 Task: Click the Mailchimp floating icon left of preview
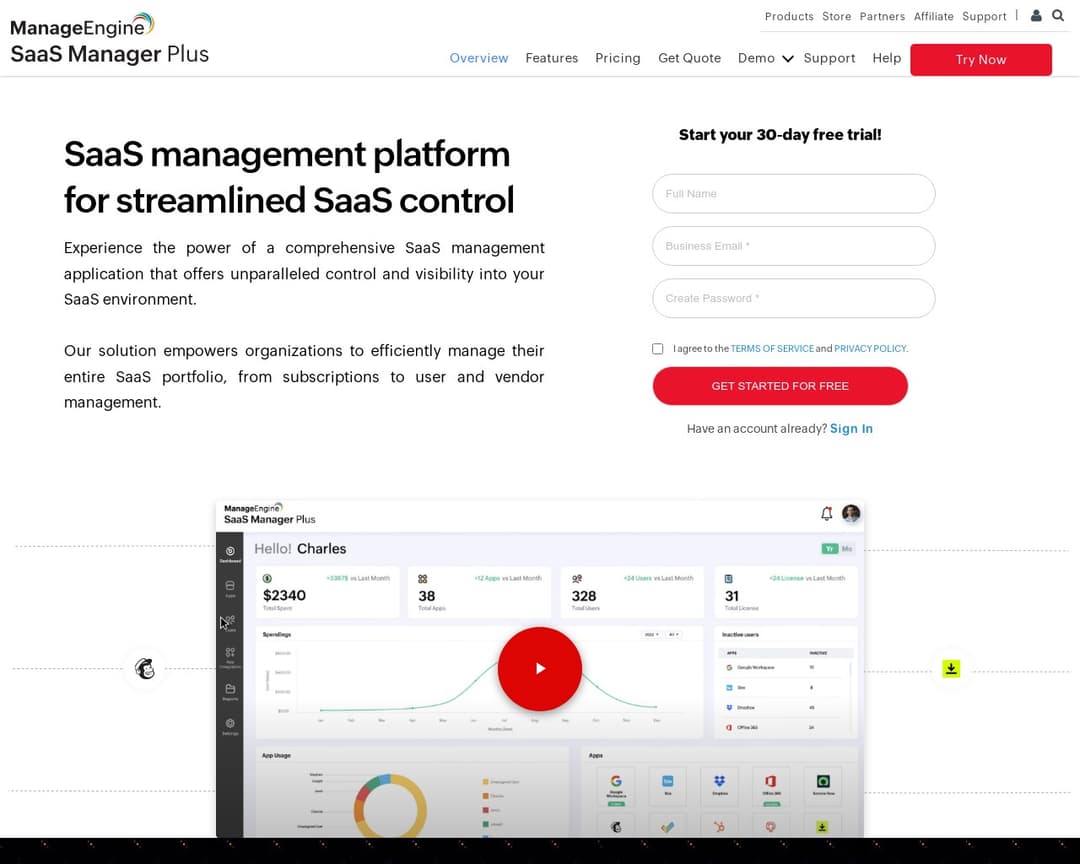click(145, 668)
